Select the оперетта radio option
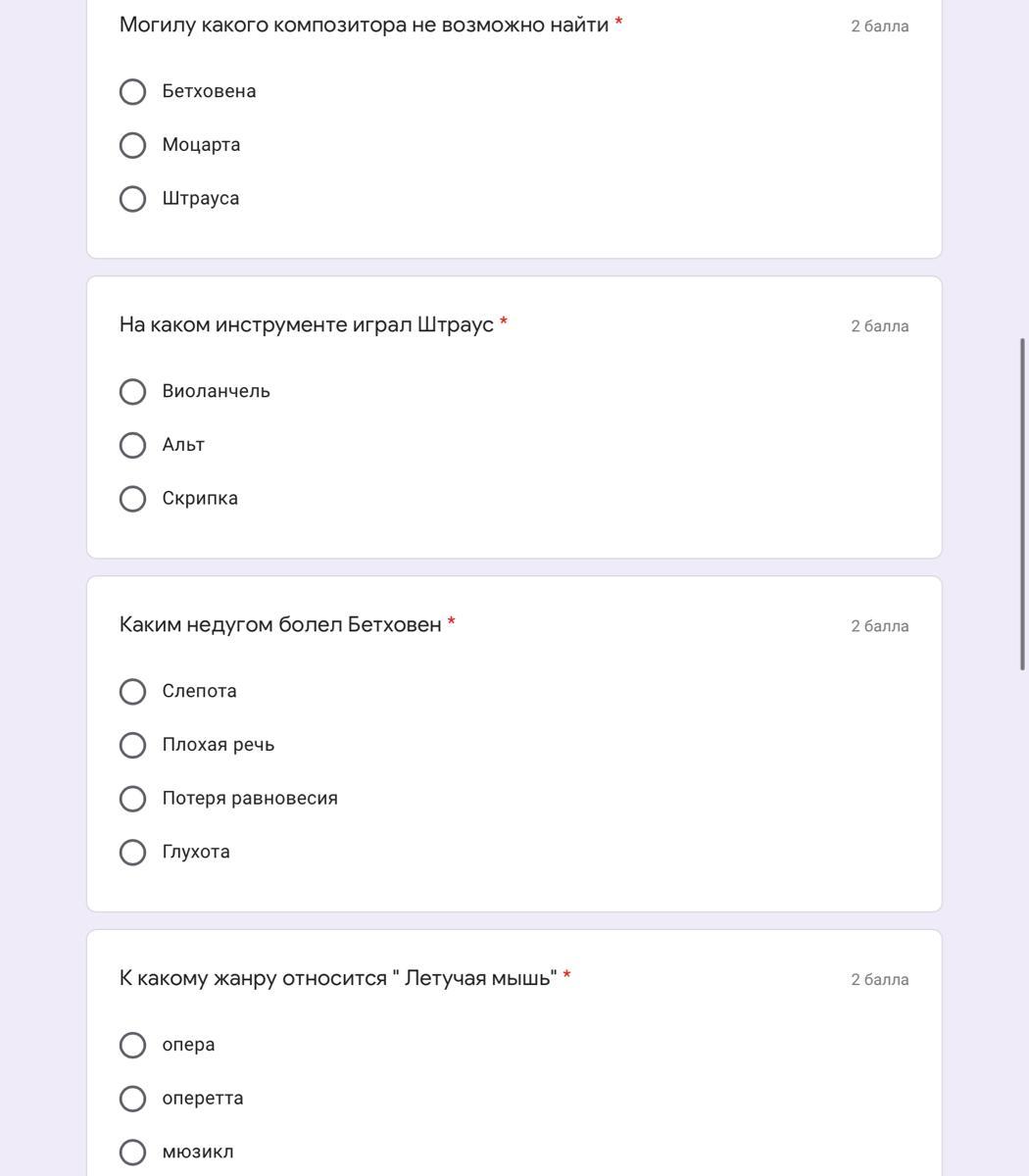Viewport: 1029px width, 1176px height. [132, 1099]
